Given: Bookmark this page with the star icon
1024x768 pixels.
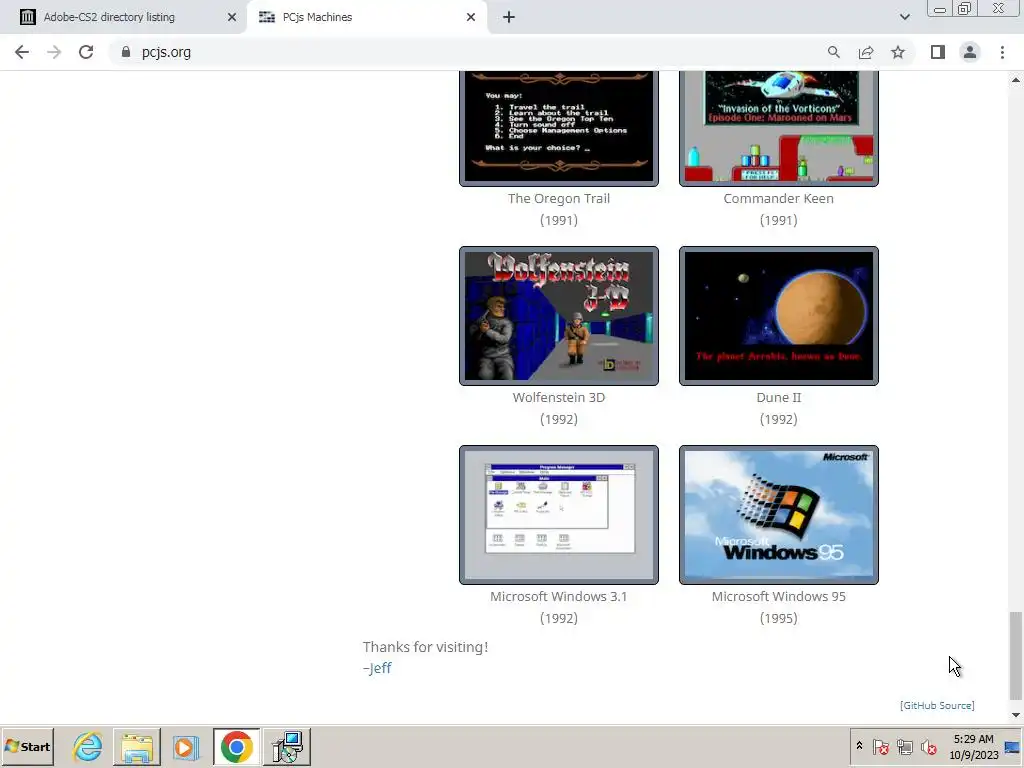Looking at the screenshot, I should click(x=898, y=52).
